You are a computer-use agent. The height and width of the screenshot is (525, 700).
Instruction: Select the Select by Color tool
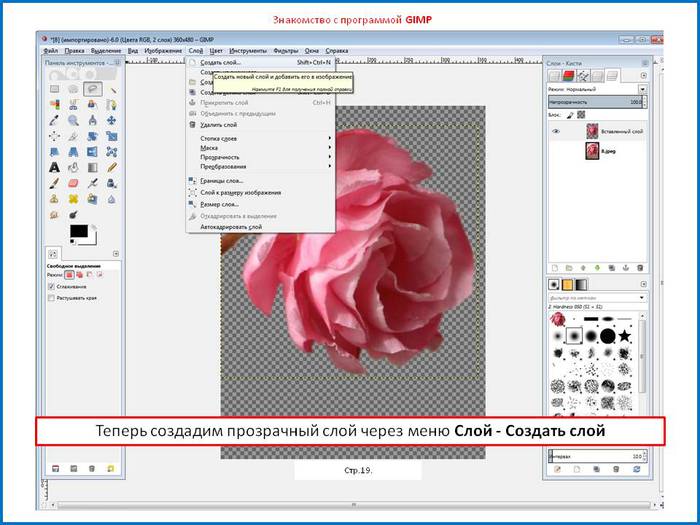(54, 105)
